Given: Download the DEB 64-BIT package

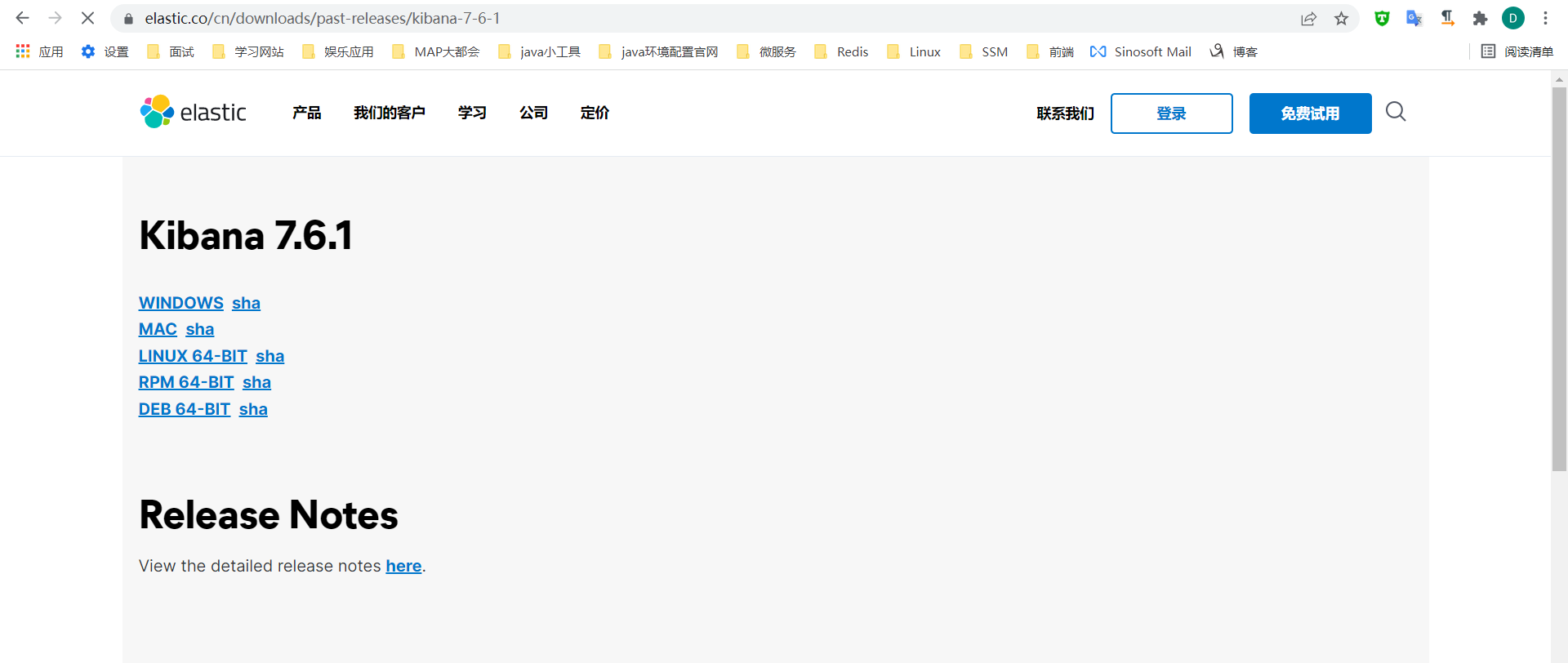Looking at the screenshot, I should point(185,409).
